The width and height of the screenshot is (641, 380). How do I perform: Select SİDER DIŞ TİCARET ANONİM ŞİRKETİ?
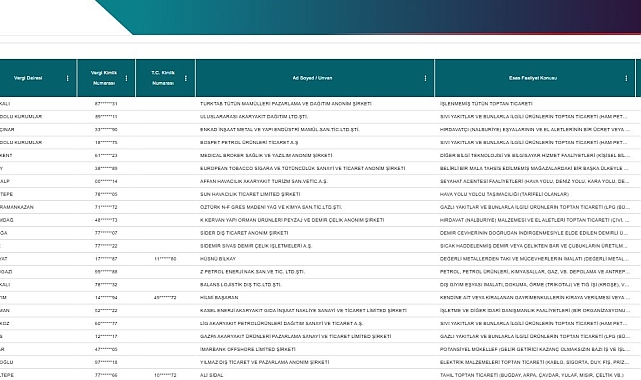point(244,233)
